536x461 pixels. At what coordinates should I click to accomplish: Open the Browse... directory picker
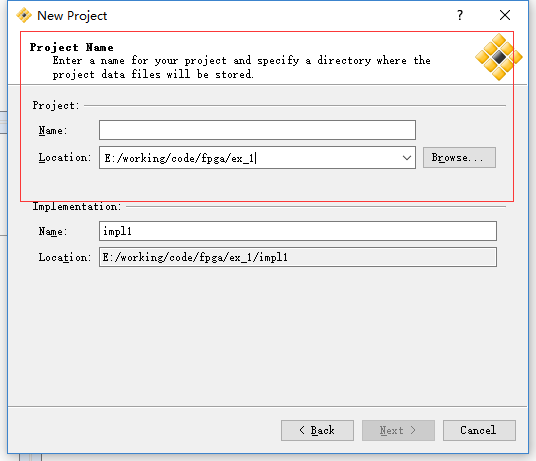(459, 158)
